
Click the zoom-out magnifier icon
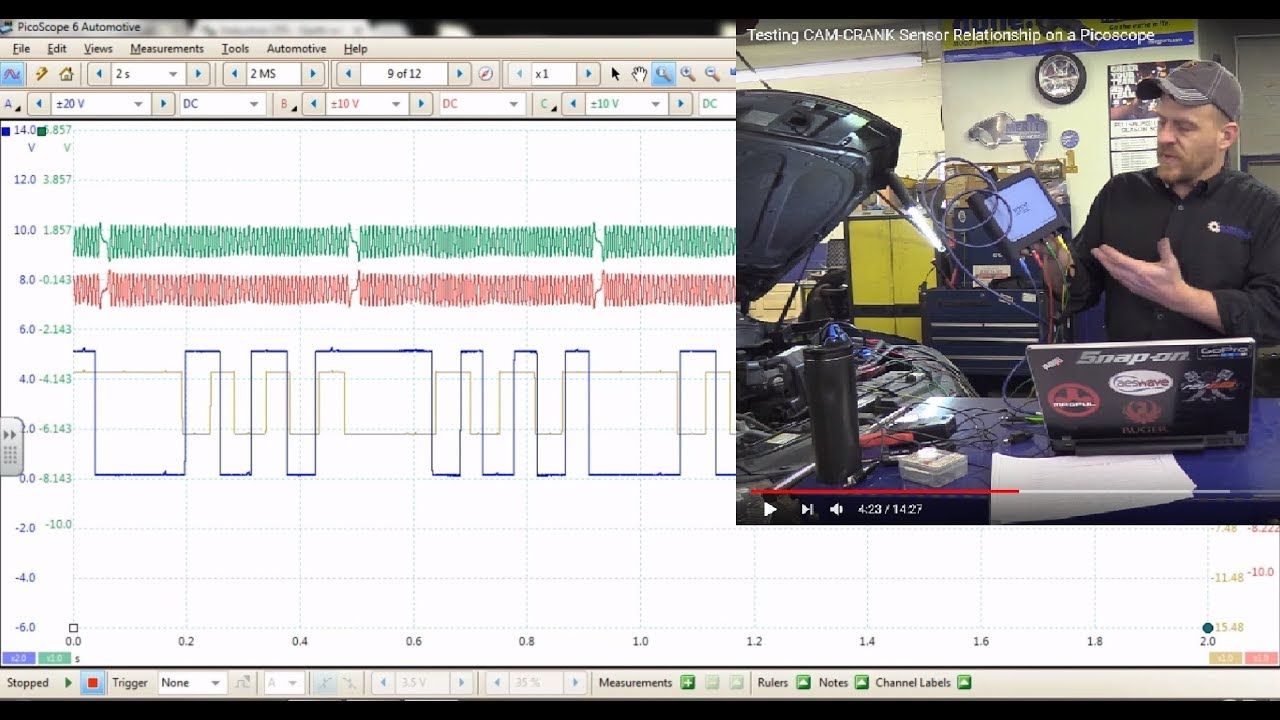click(712, 74)
